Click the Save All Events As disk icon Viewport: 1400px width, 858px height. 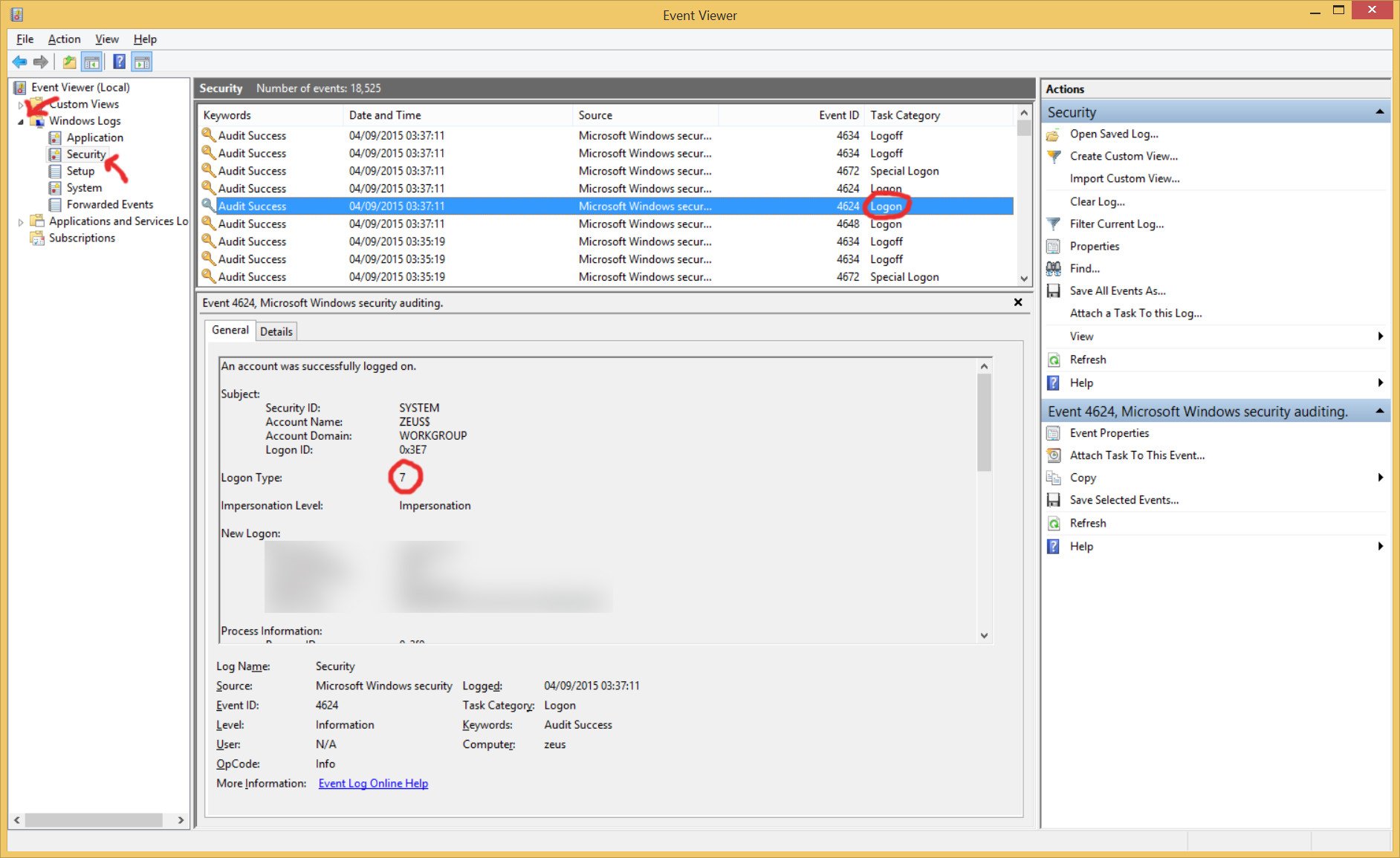1054,291
